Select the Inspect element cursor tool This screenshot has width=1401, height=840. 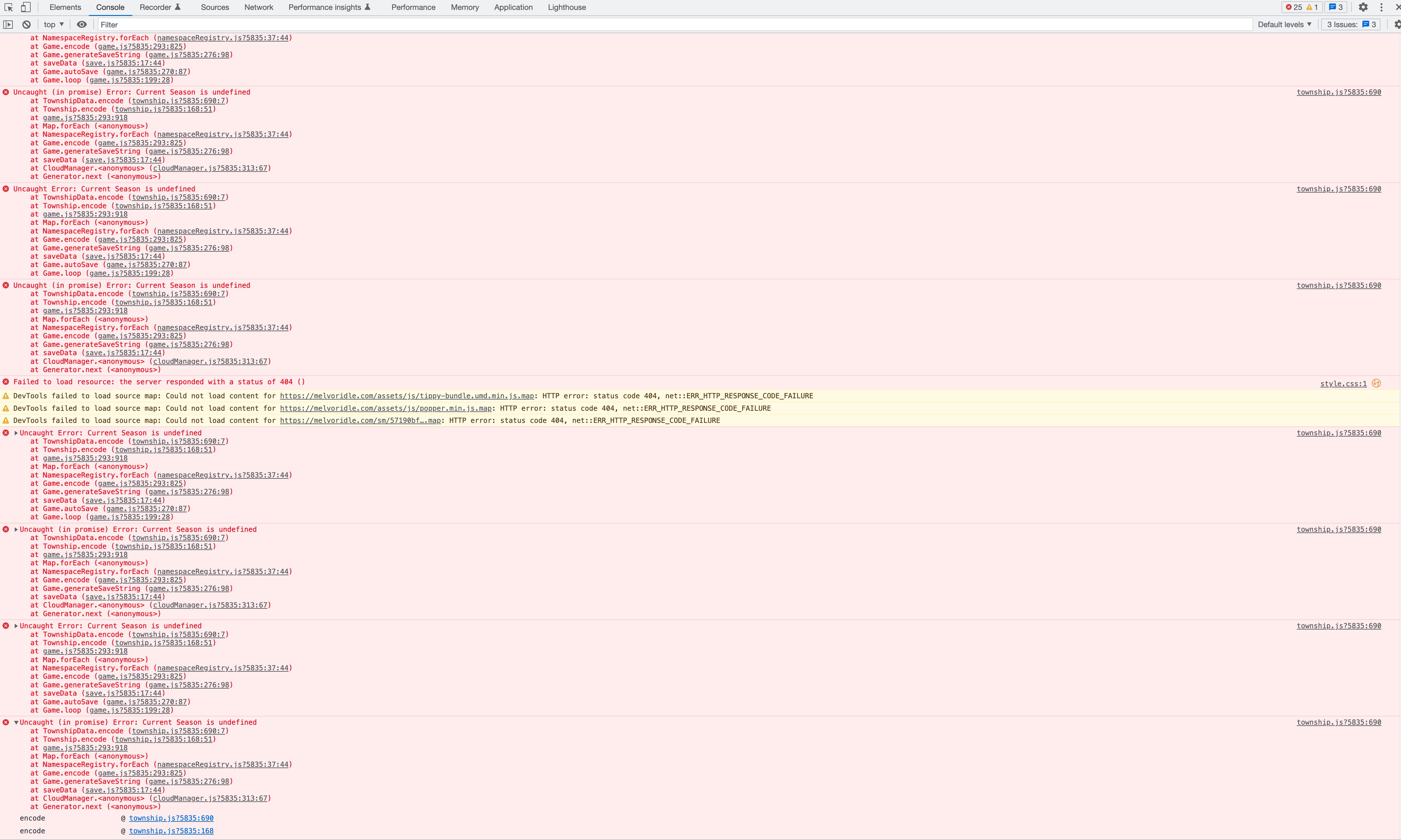pyautogui.click(x=8, y=7)
